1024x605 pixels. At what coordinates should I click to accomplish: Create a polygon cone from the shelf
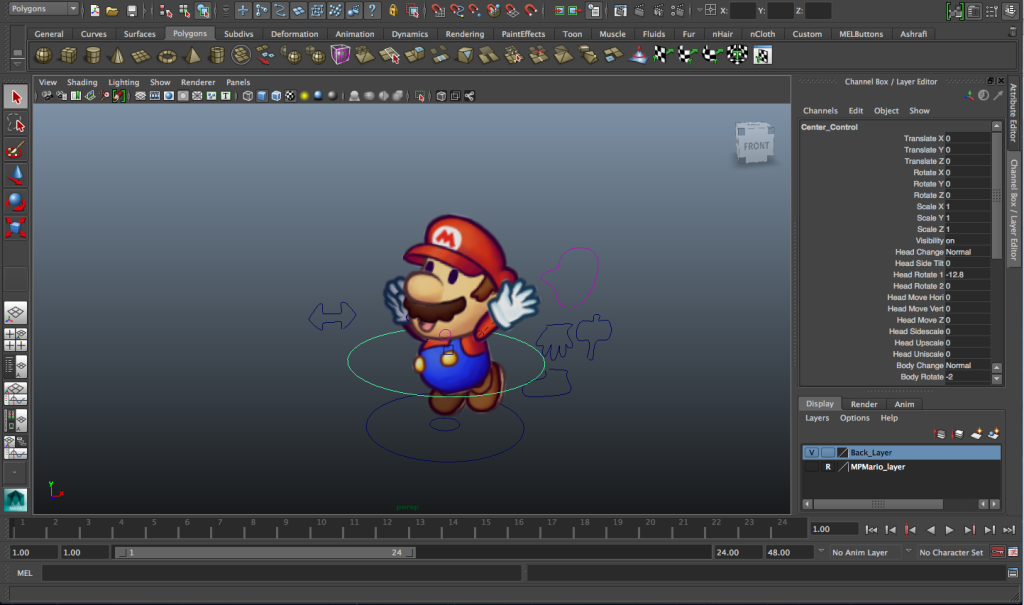tap(118, 56)
